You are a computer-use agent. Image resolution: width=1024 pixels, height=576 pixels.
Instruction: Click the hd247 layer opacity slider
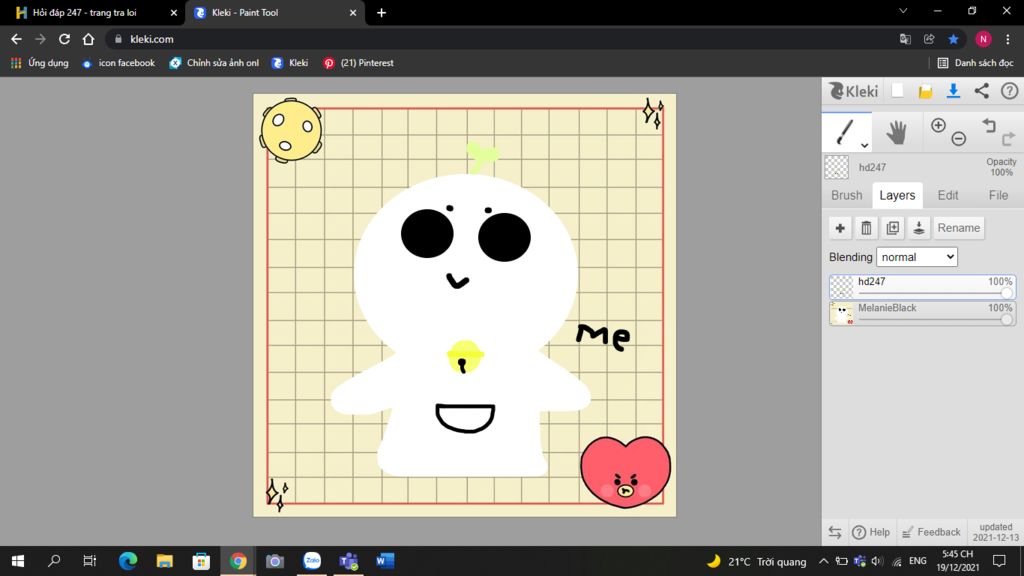pos(935,293)
